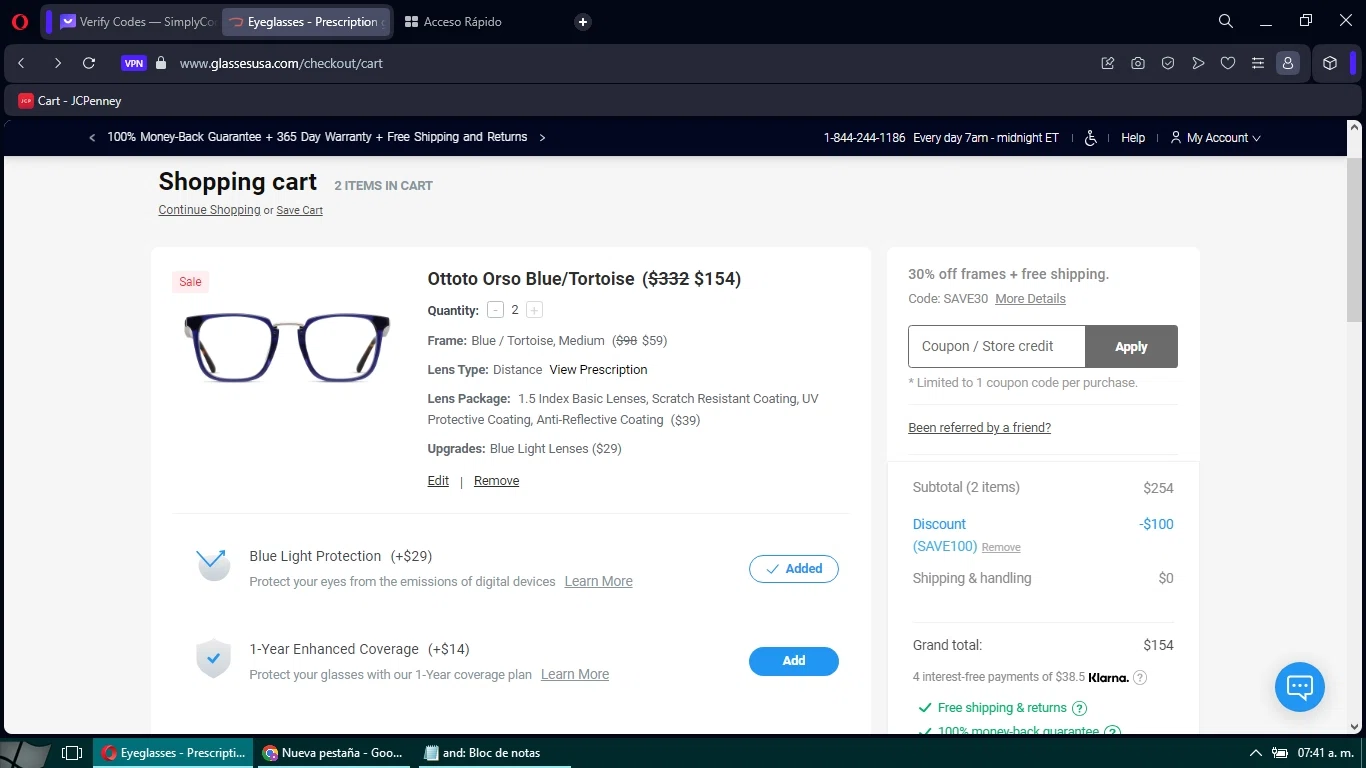Open Task View on the taskbar
The image size is (1366, 768).
[72, 753]
